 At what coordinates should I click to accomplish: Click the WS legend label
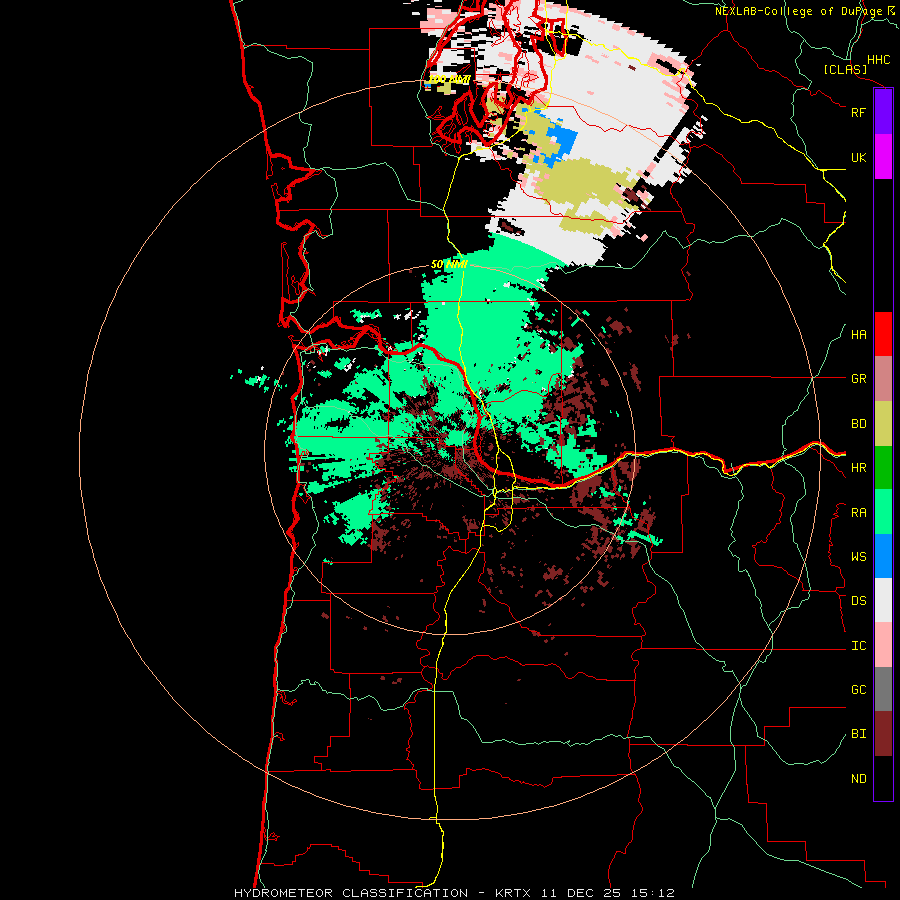click(858, 557)
